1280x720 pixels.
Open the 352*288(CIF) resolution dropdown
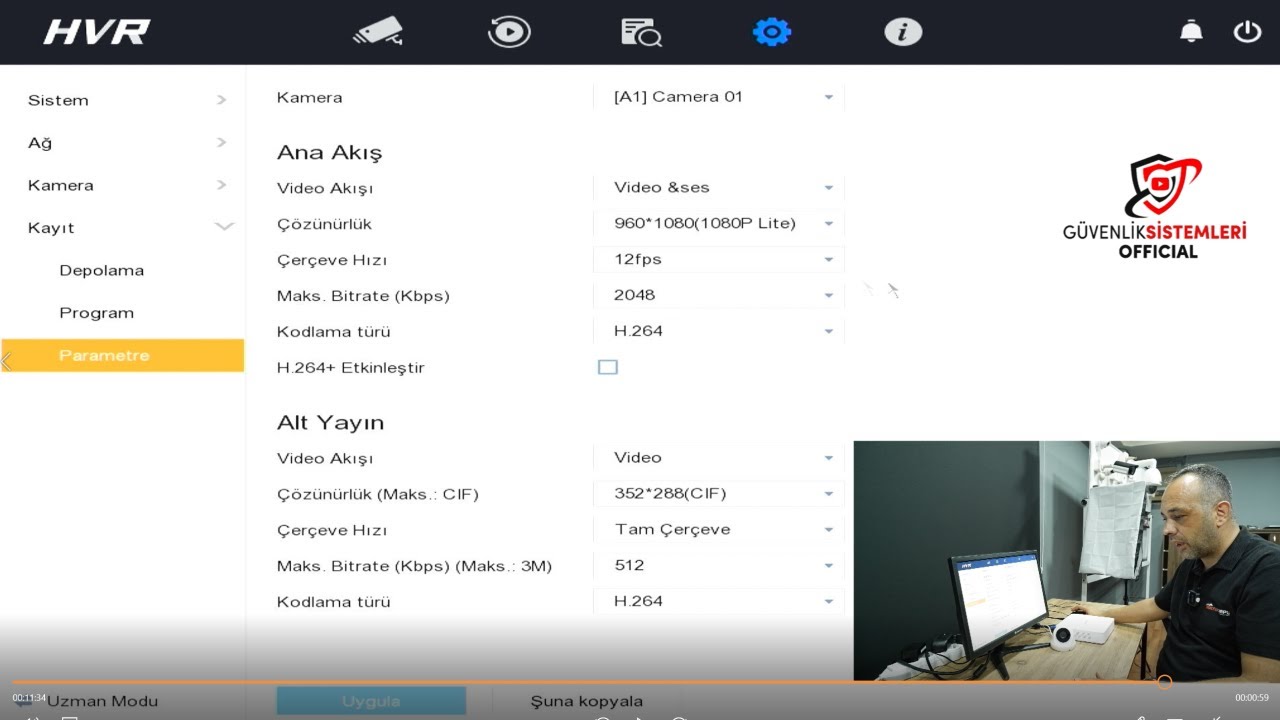pos(720,493)
